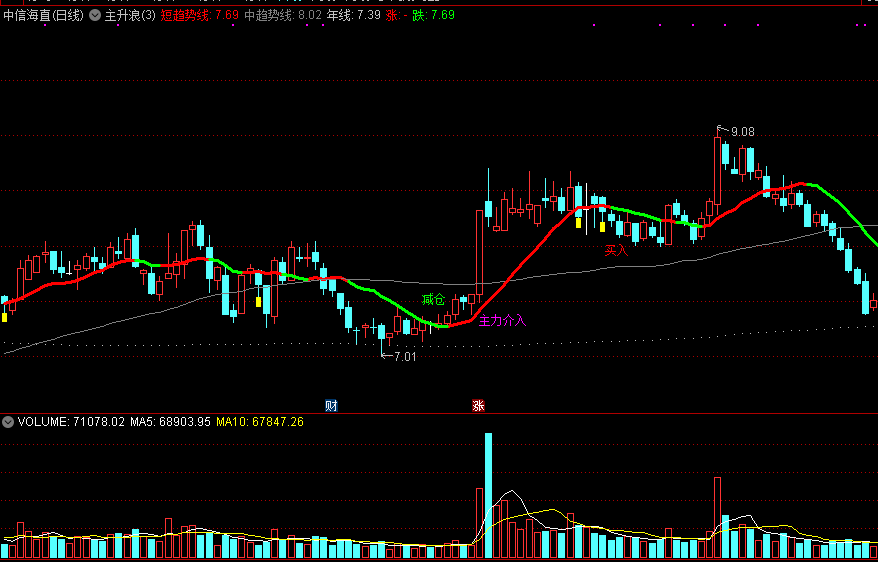
Task: Click the 主升浪(3) indicator name
Action: click(130, 16)
